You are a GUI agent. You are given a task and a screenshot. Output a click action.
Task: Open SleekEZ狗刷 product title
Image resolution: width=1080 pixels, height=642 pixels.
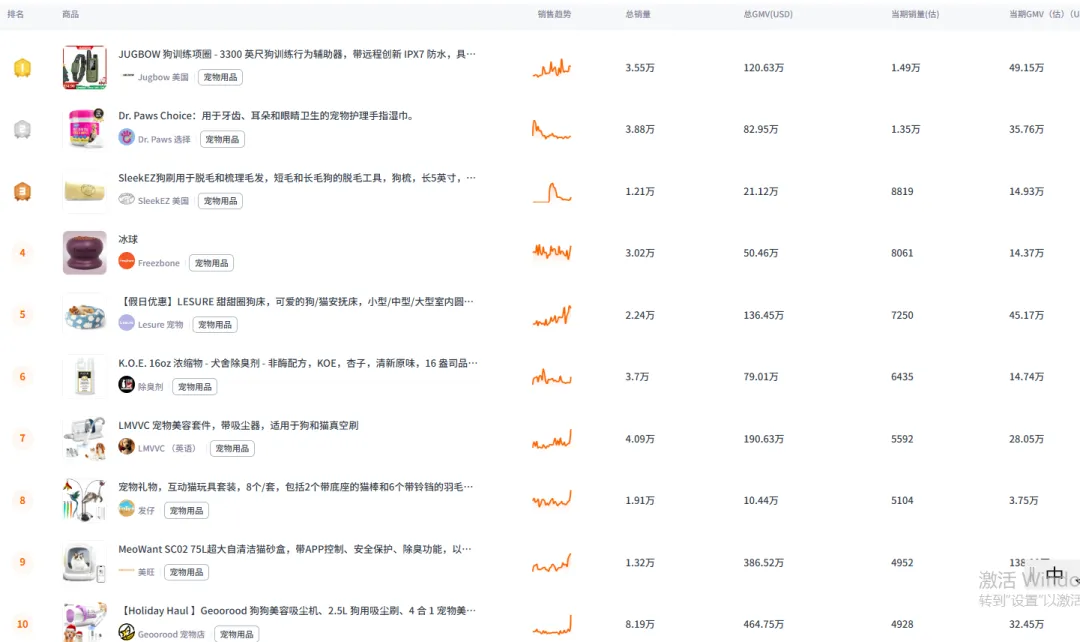coord(297,178)
